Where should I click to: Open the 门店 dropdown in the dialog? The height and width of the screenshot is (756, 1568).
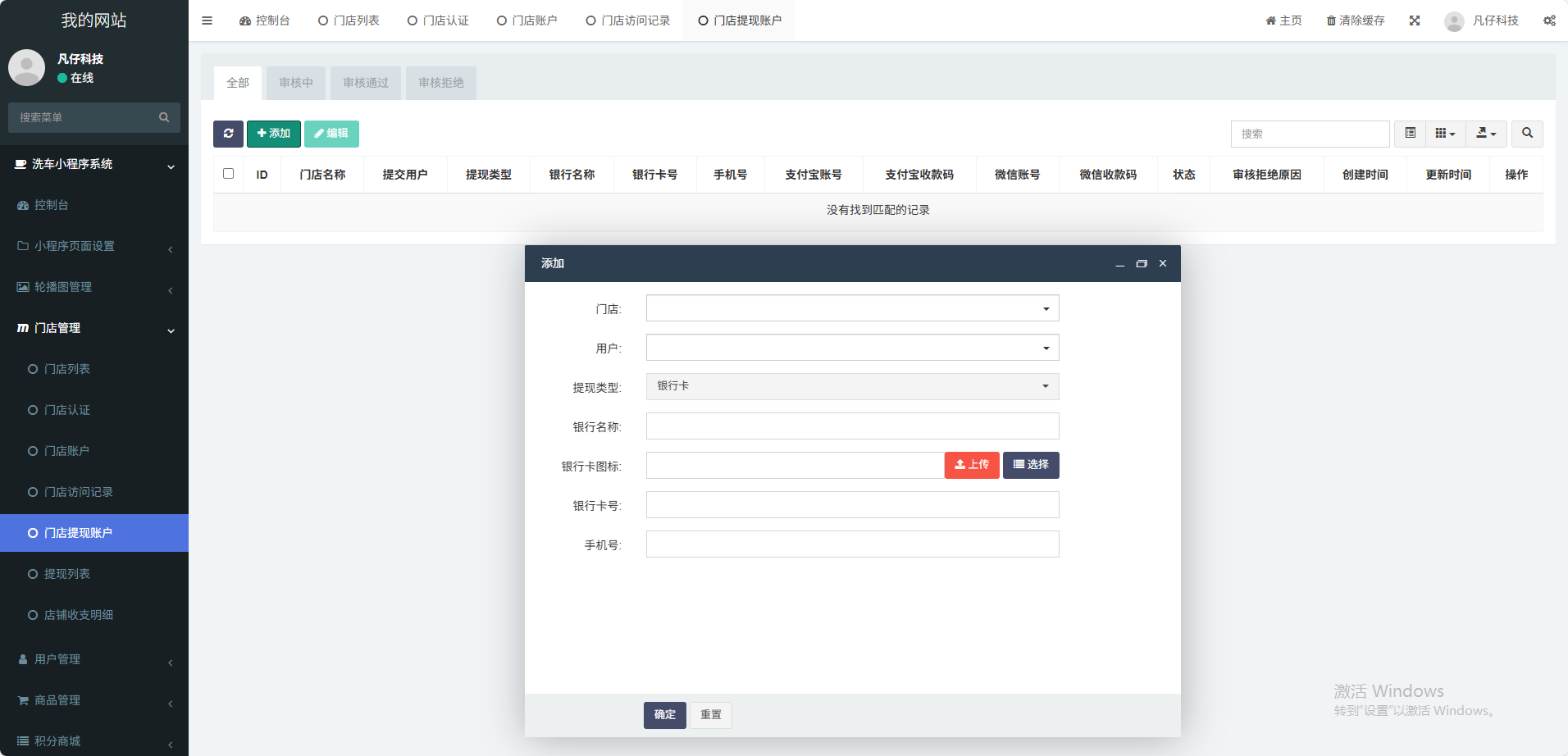pos(852,308)
